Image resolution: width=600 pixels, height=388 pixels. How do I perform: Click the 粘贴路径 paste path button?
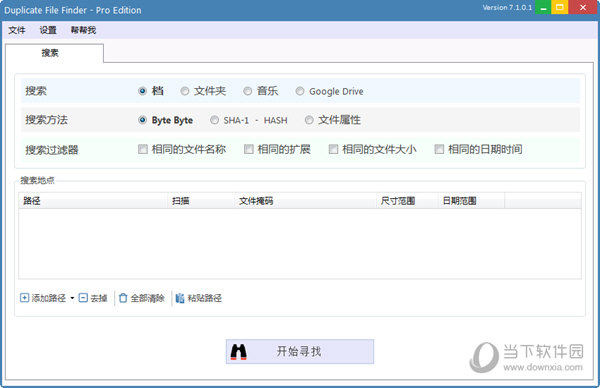point(199,298)
